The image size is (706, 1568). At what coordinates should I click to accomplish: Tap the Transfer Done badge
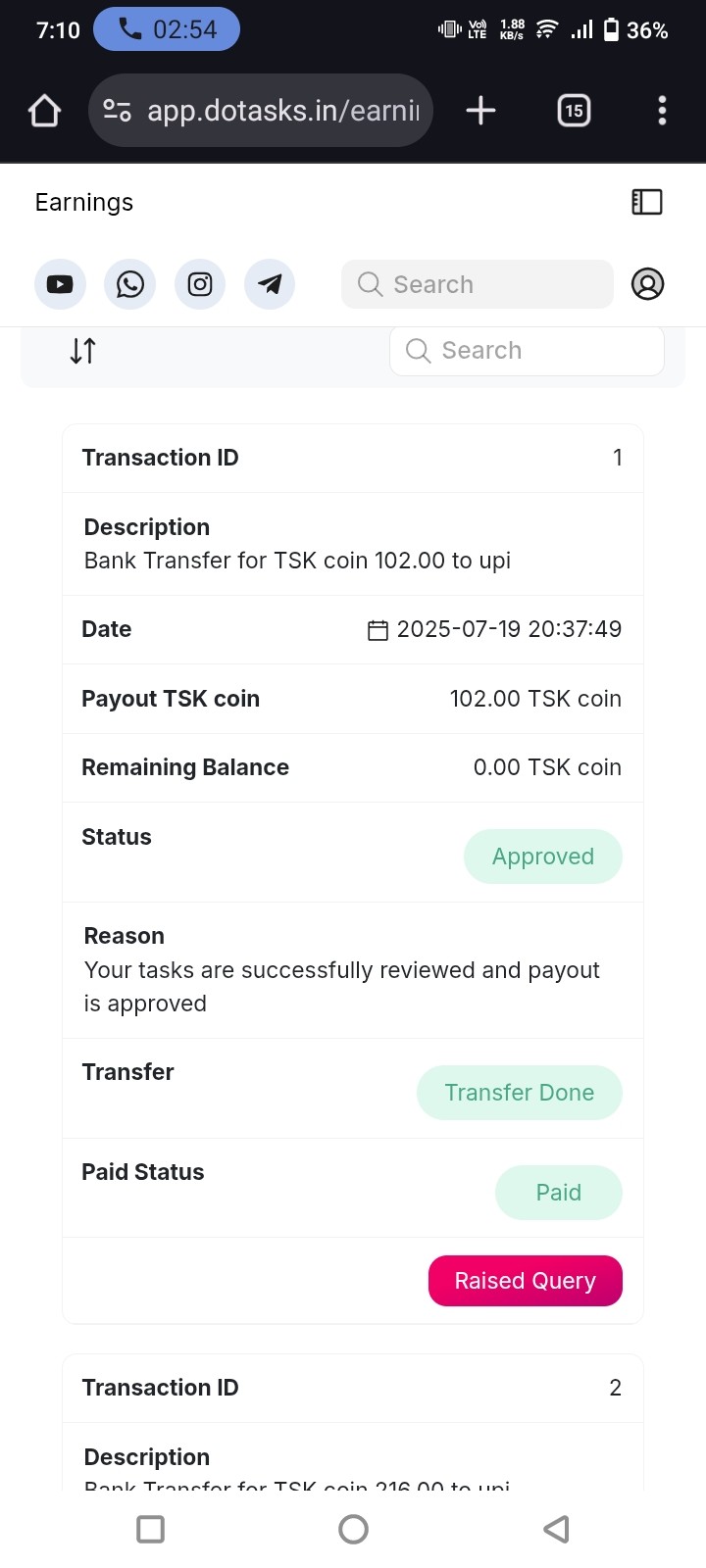pos(519,1093)
